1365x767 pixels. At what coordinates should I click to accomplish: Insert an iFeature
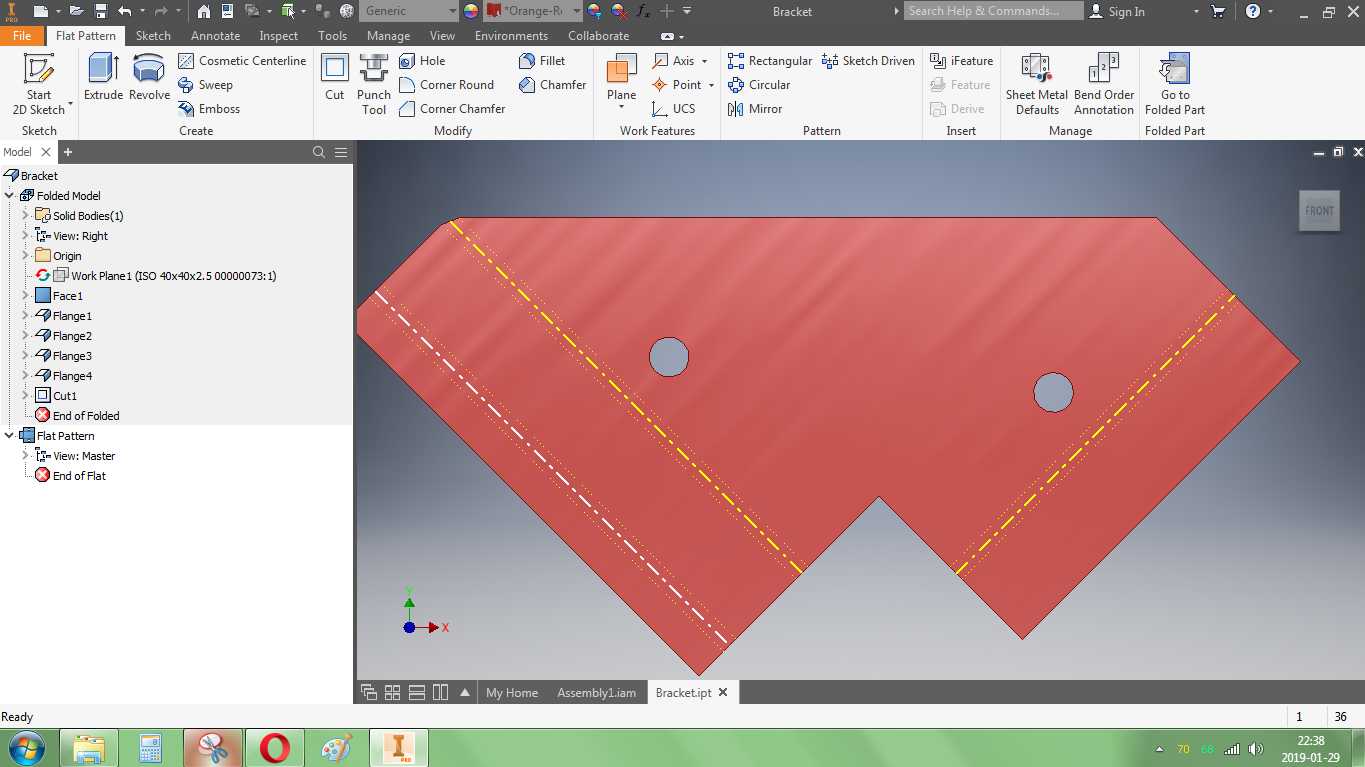961,61
